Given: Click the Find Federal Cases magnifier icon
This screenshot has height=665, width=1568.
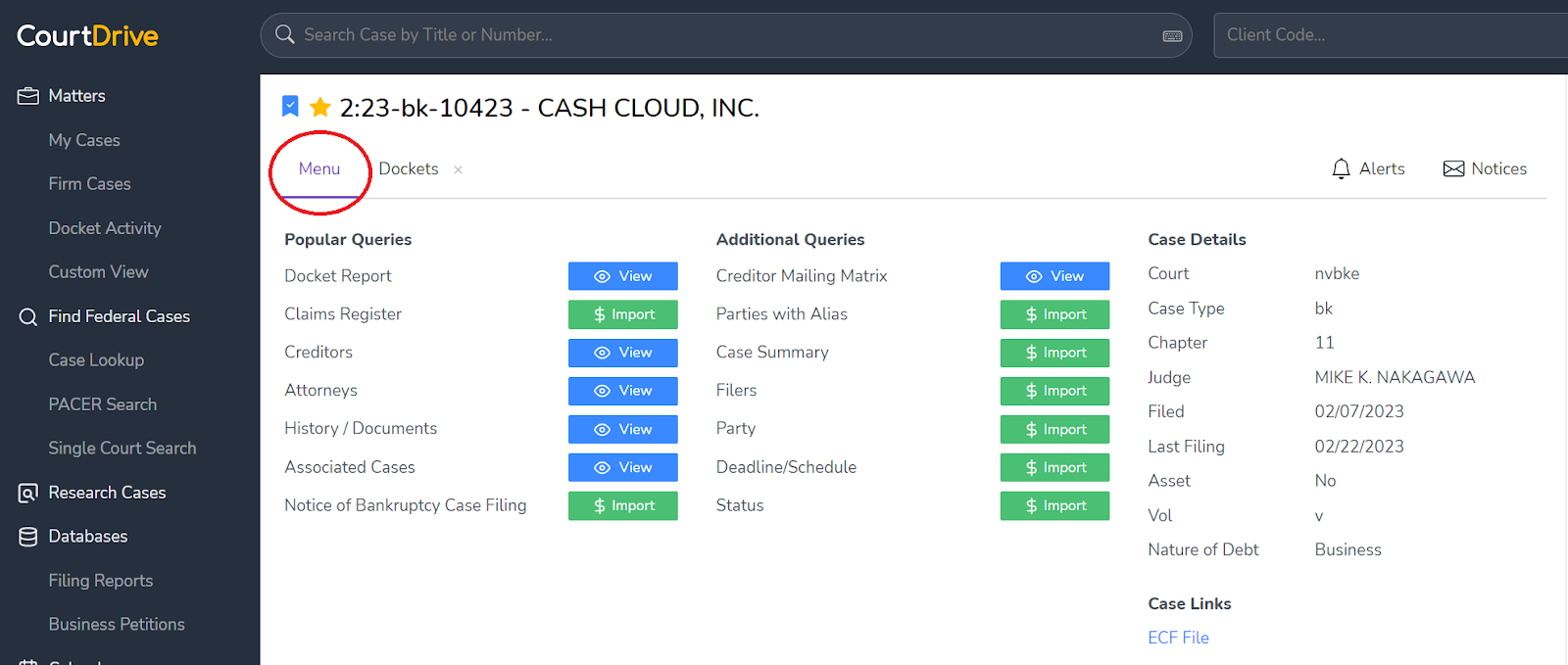Looking at the screenshot, I should (28, 316).
